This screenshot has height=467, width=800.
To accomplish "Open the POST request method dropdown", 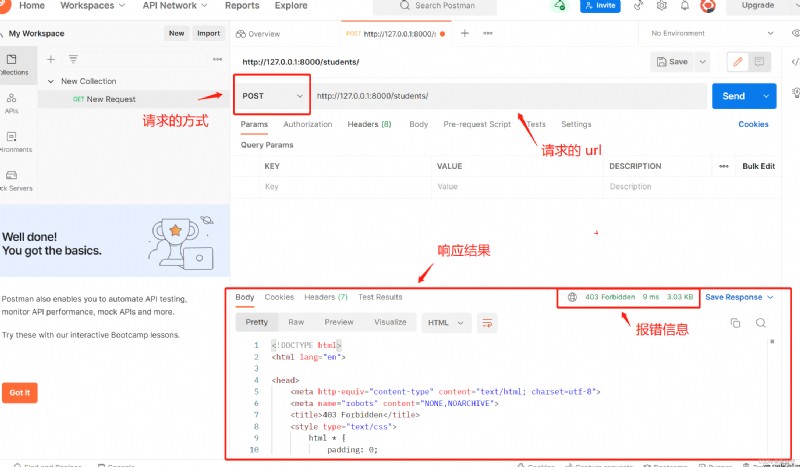I will click(272, 96).
